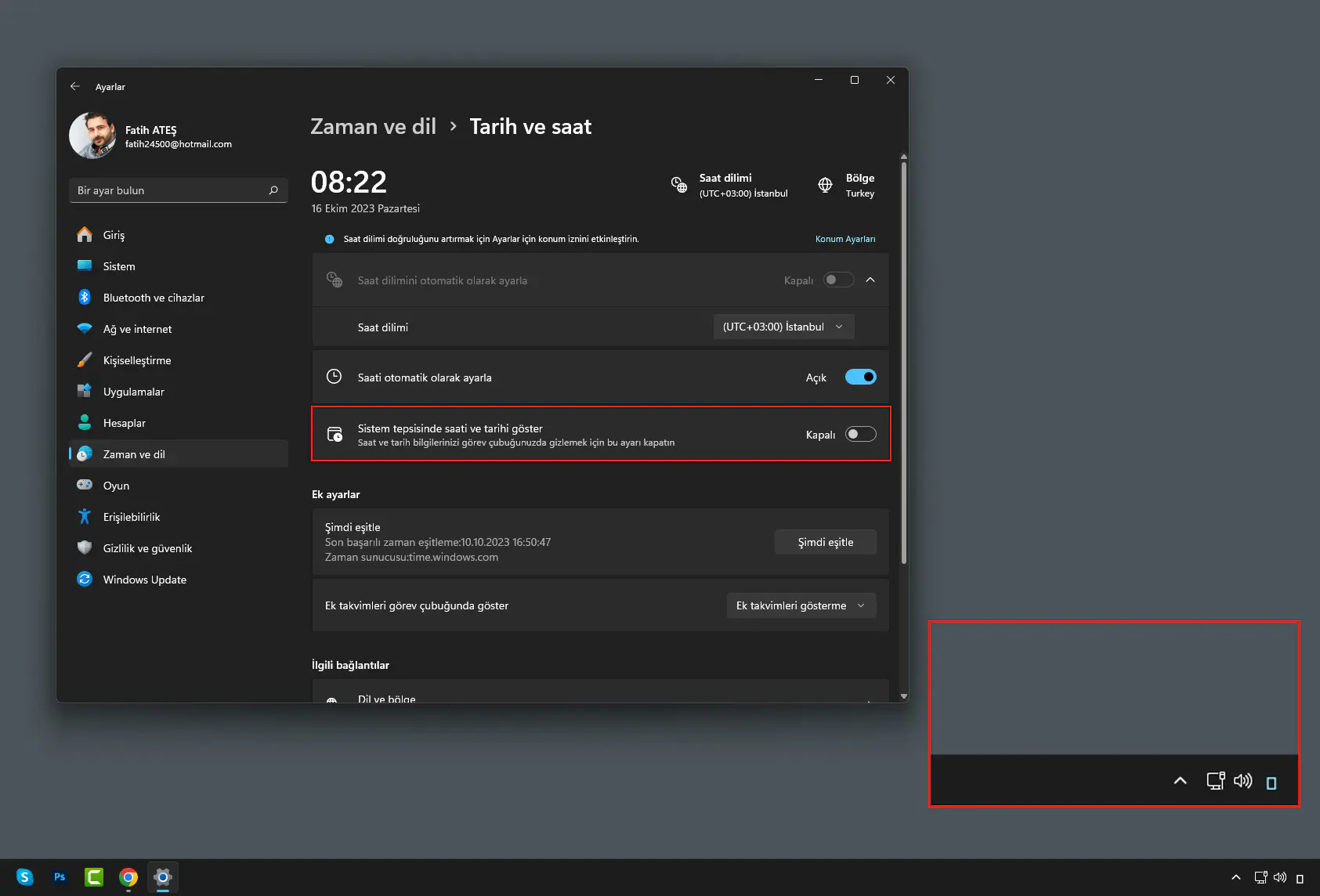Viewport: 1320px width, 896px height.
Task: Select the Kişiselleştirme sidebar icon
Action: click(85, 359)
